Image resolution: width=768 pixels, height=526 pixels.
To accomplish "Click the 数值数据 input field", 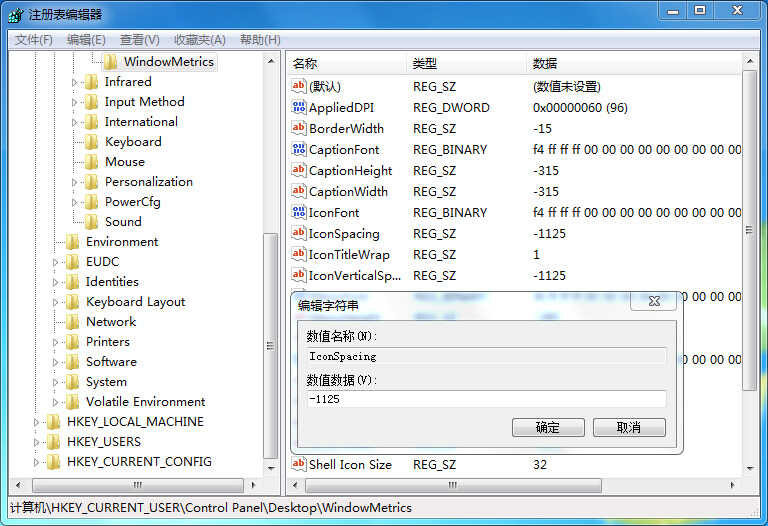I will (x=486, y=399).
